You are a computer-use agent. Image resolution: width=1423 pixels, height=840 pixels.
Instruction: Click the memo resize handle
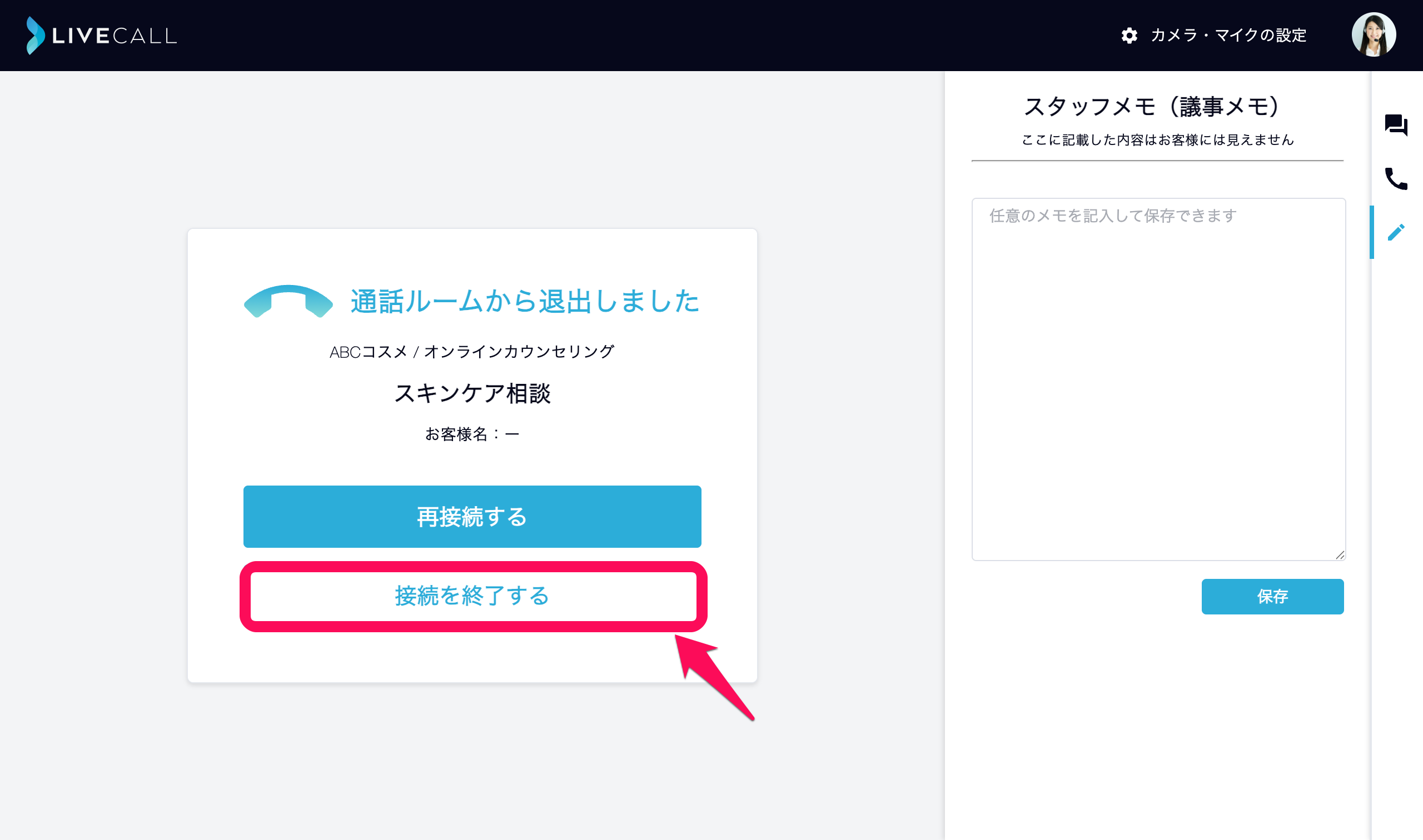coord(1340,554)
